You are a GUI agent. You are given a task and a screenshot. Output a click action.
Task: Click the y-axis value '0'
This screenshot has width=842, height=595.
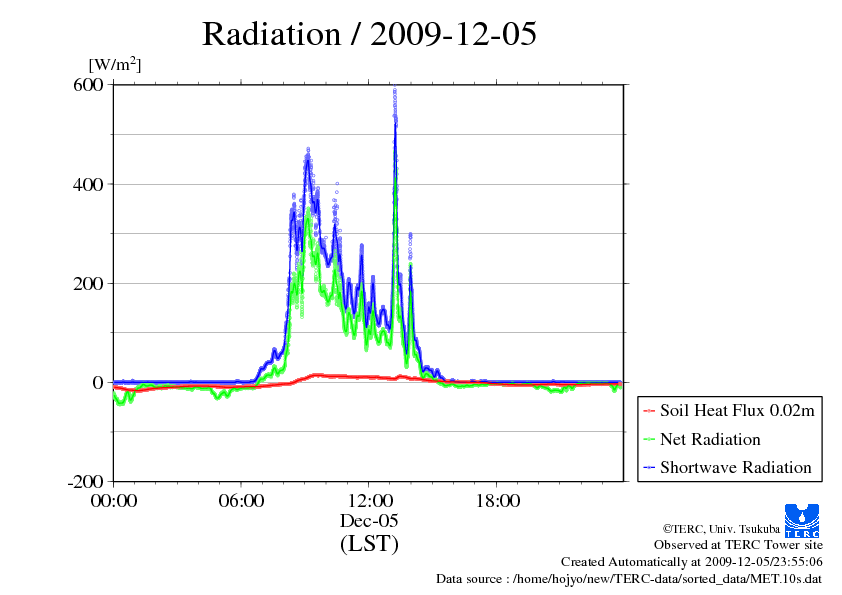pos(98,383)
